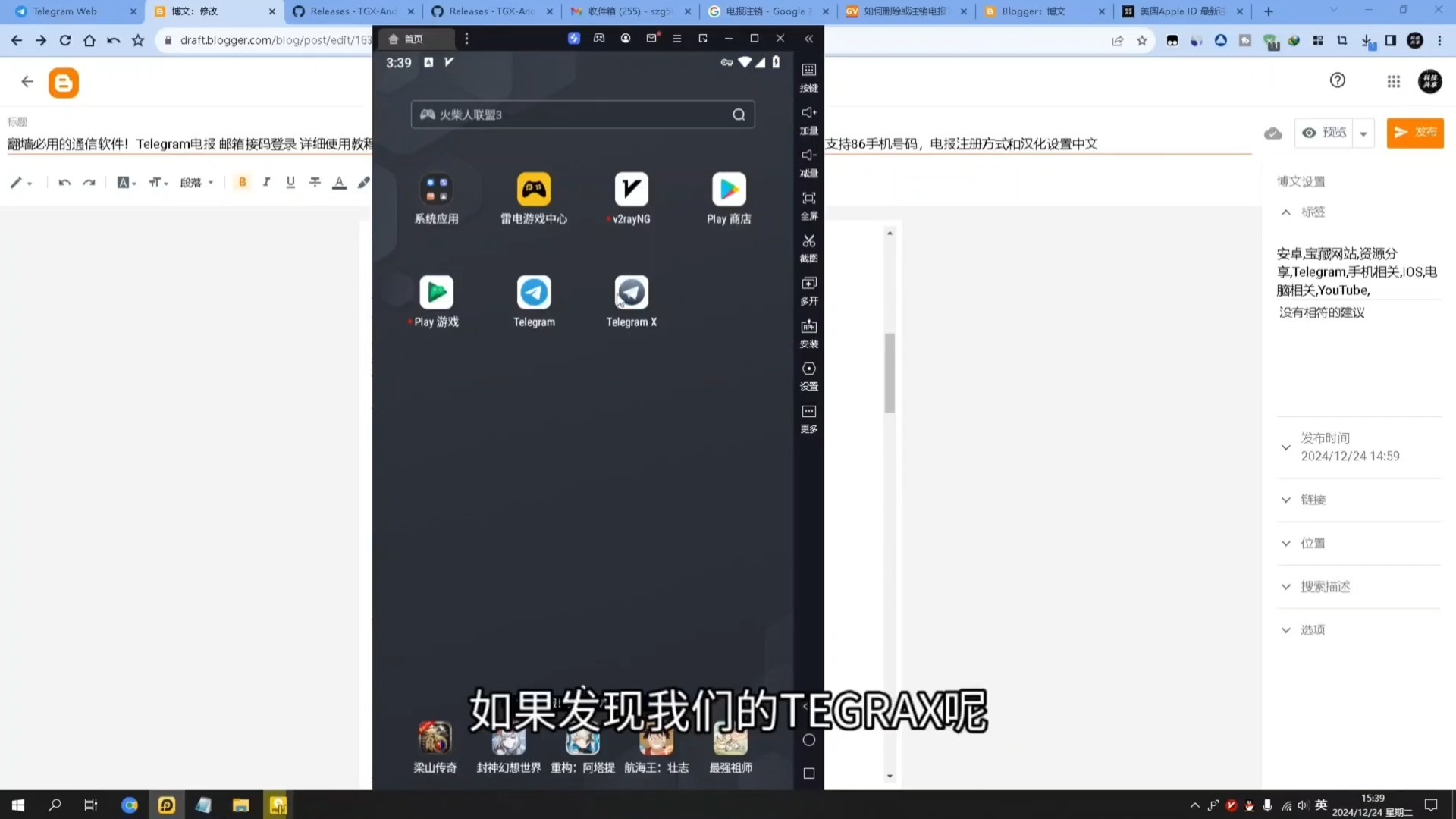Screen dimensions: 1456x819
Task: Switch to Telegram Web browser tab
Action: (x=74, y=11)
